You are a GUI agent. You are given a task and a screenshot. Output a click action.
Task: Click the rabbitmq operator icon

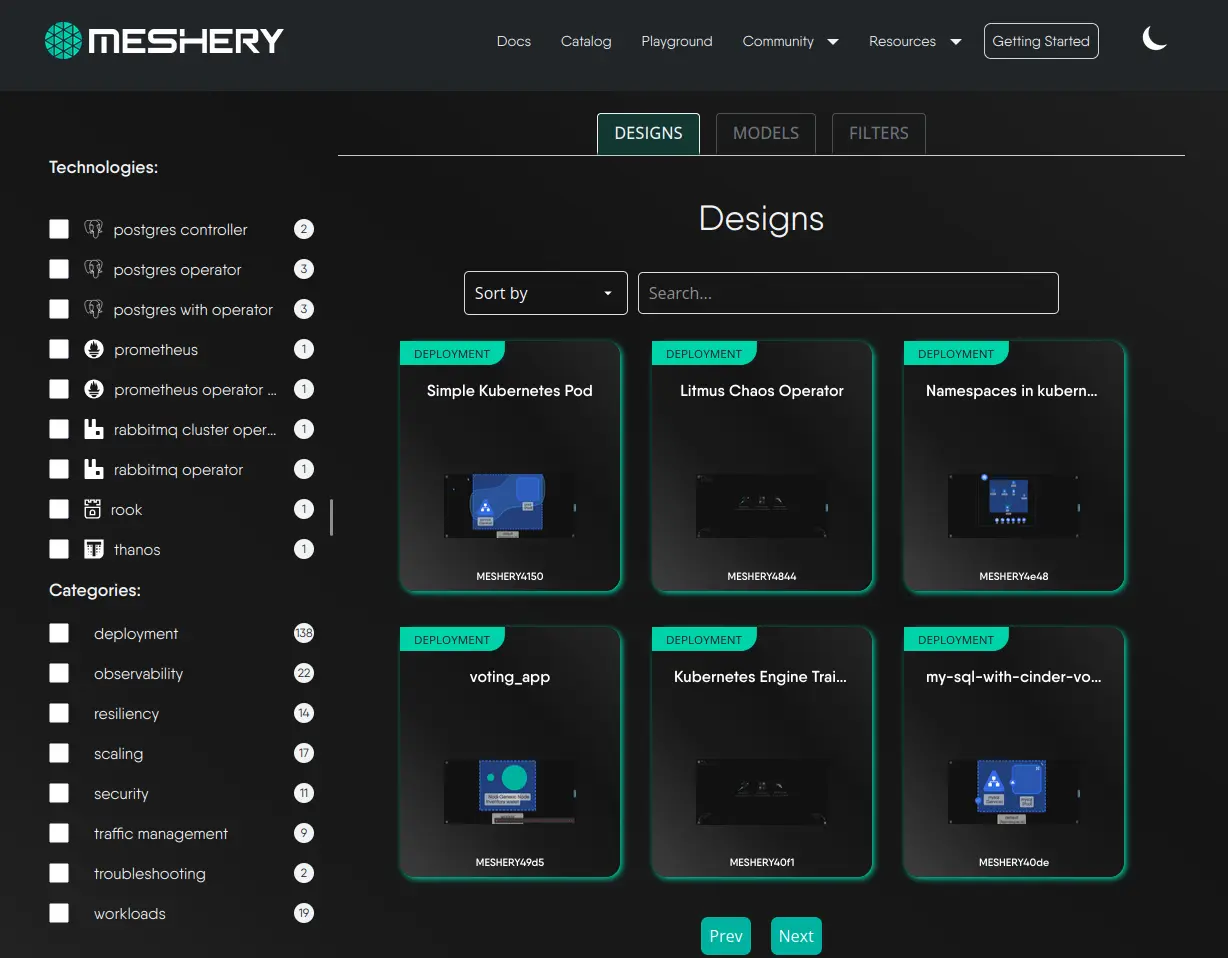click(x=93, y=469)
